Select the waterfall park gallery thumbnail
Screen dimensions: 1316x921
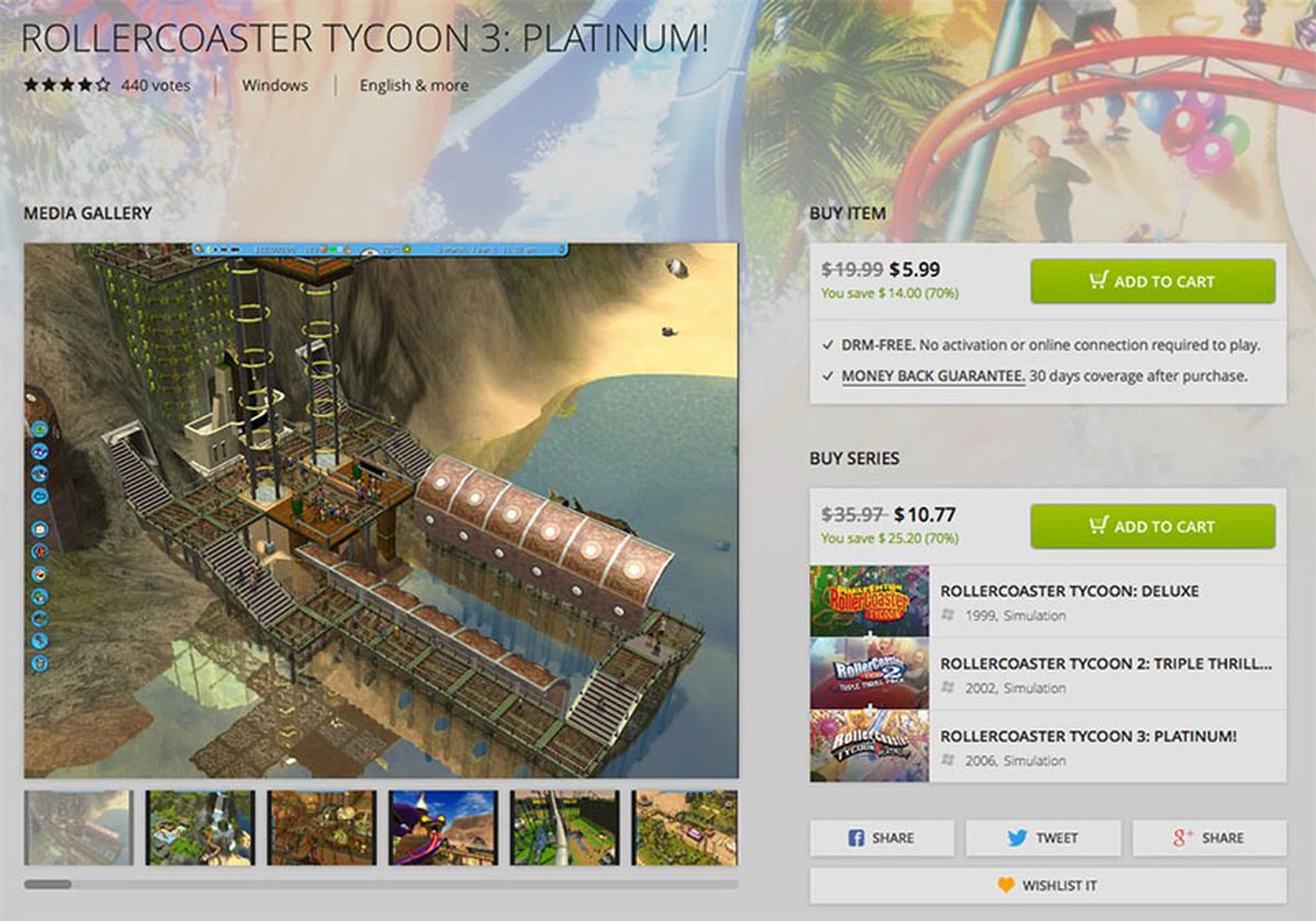tap(199, 827)
